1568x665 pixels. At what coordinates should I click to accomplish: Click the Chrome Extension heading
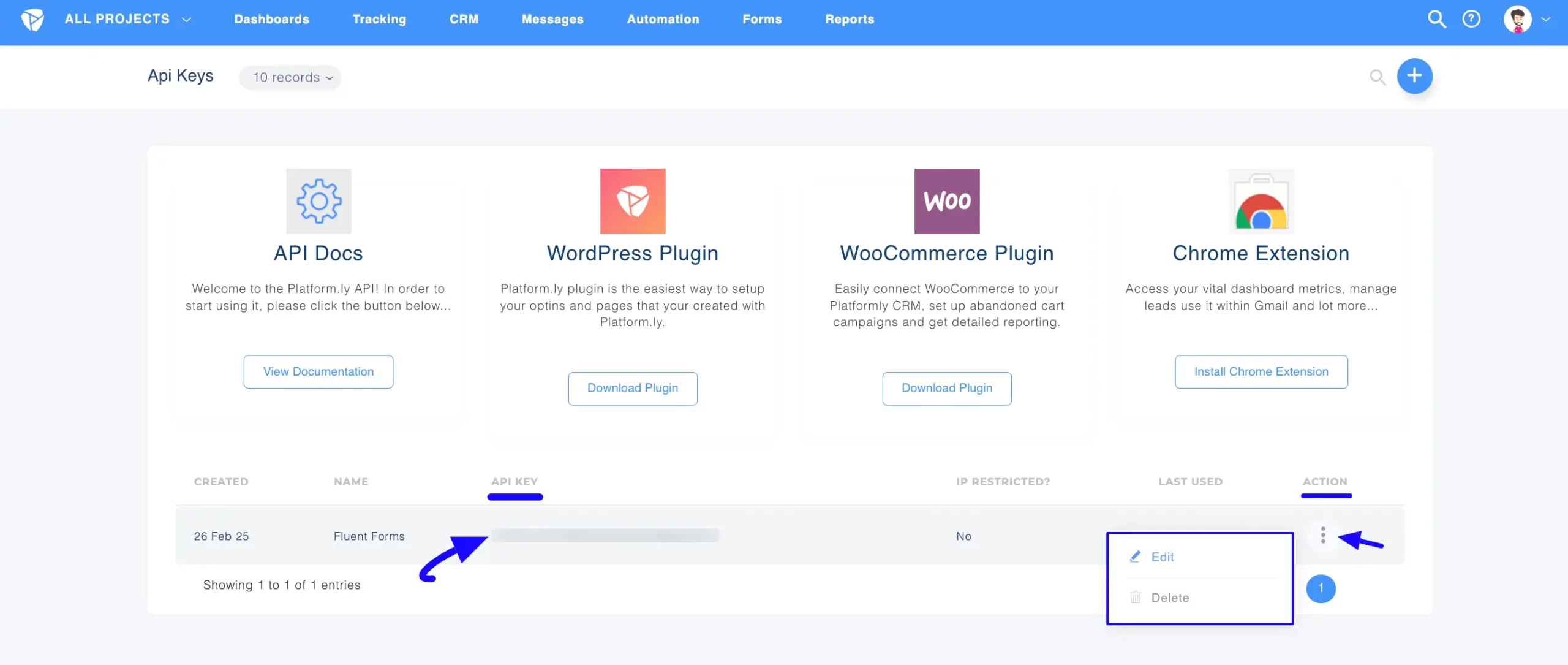[x=1261, y=253]
